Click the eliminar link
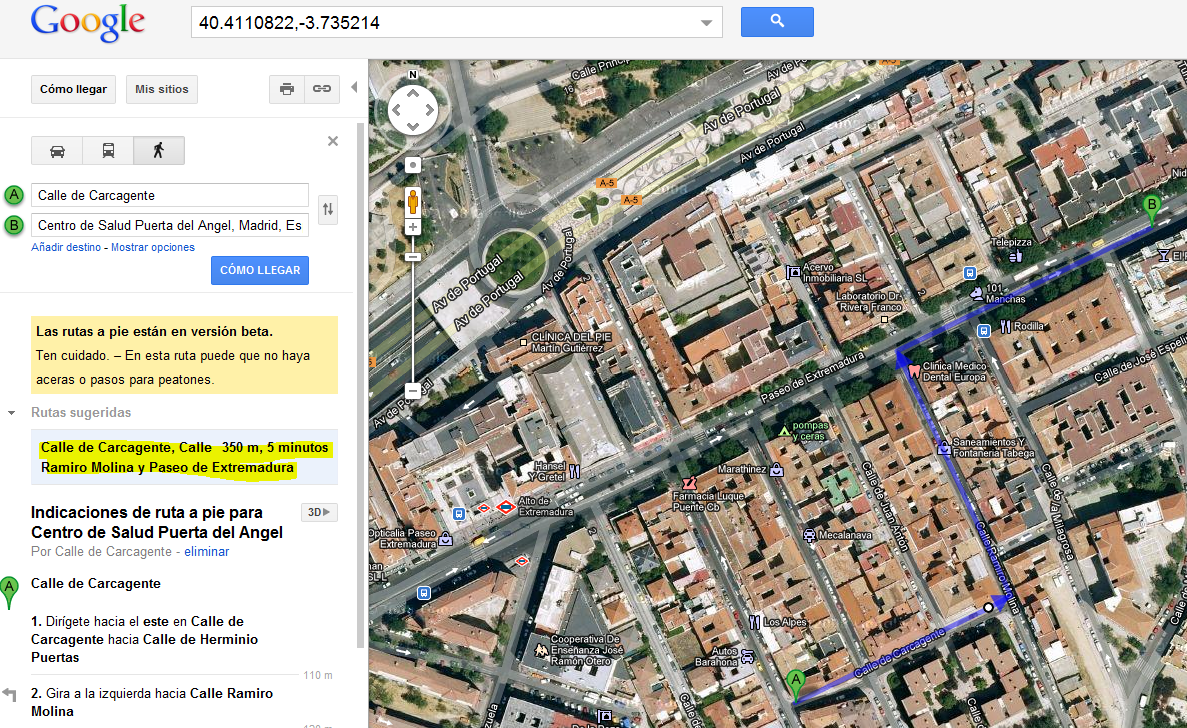 [x=206, y=551]
